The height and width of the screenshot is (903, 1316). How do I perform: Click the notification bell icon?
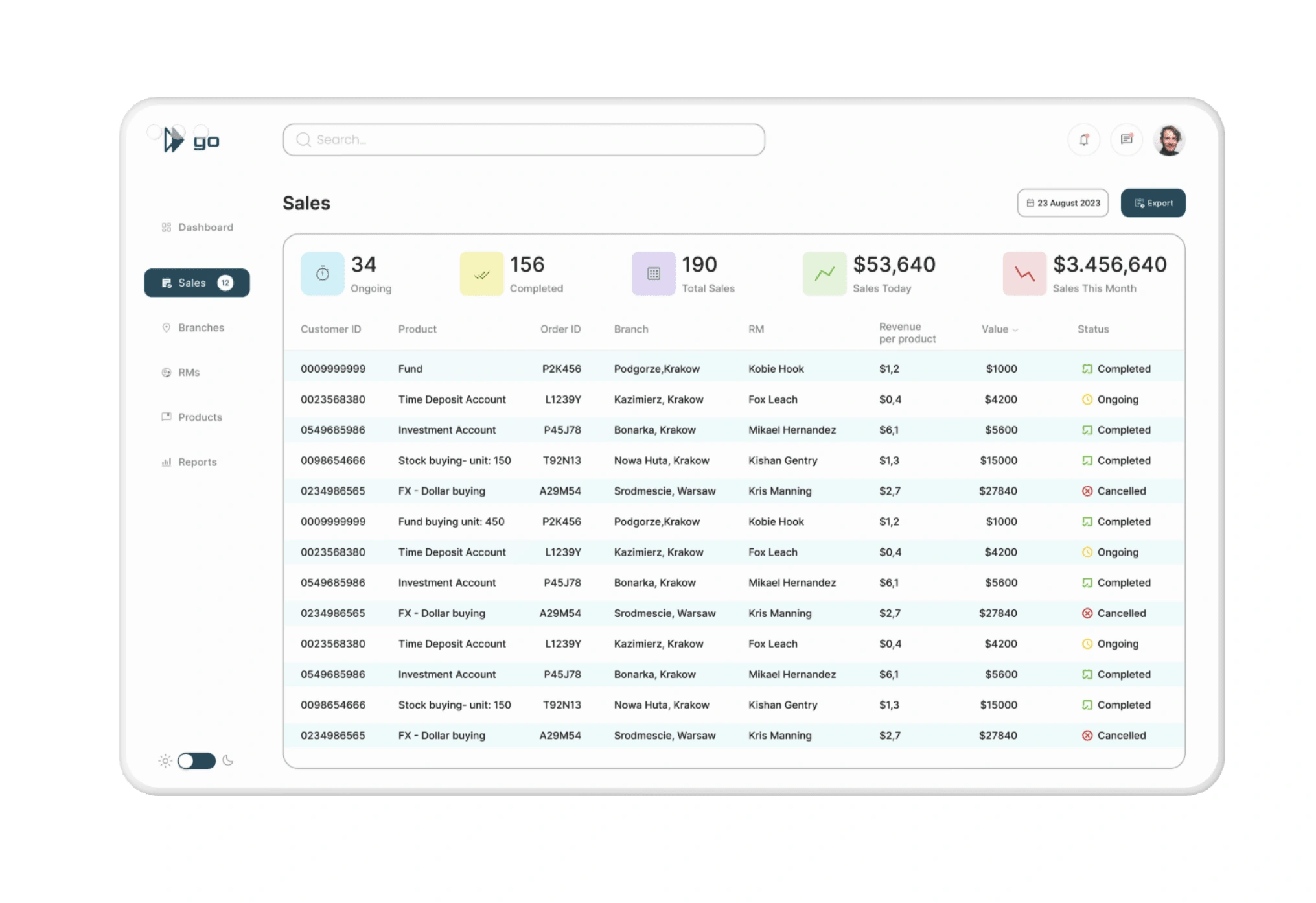(1083, 139)
